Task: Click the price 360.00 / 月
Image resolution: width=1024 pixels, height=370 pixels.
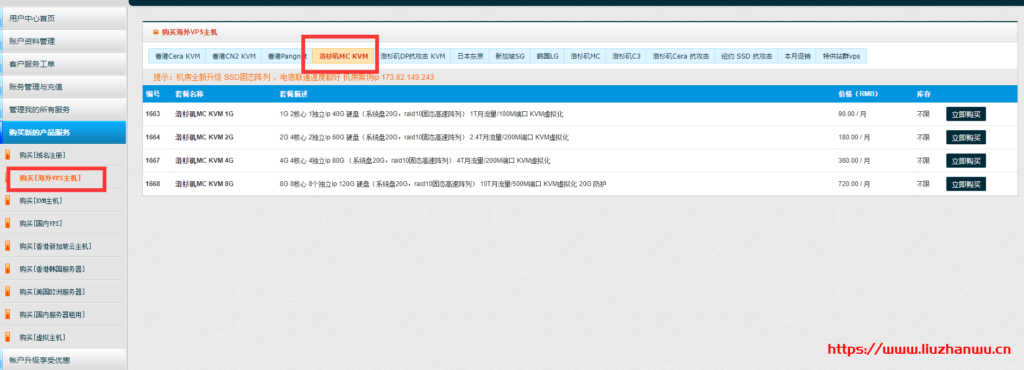Action: (854, 161)
